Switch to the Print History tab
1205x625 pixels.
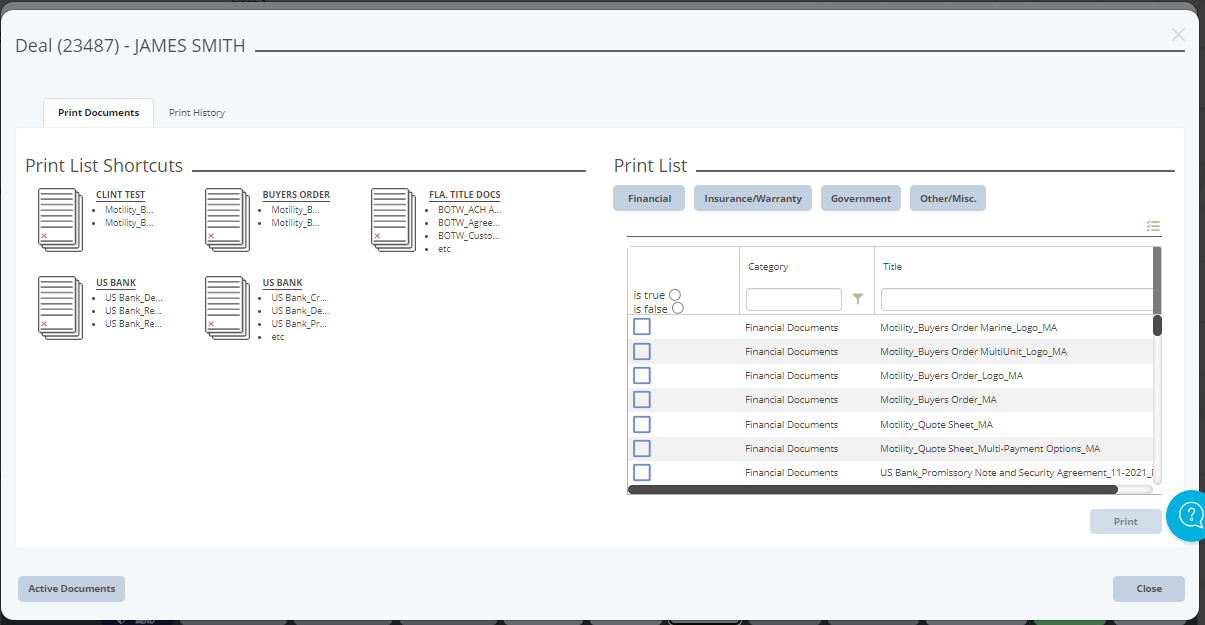197,113
